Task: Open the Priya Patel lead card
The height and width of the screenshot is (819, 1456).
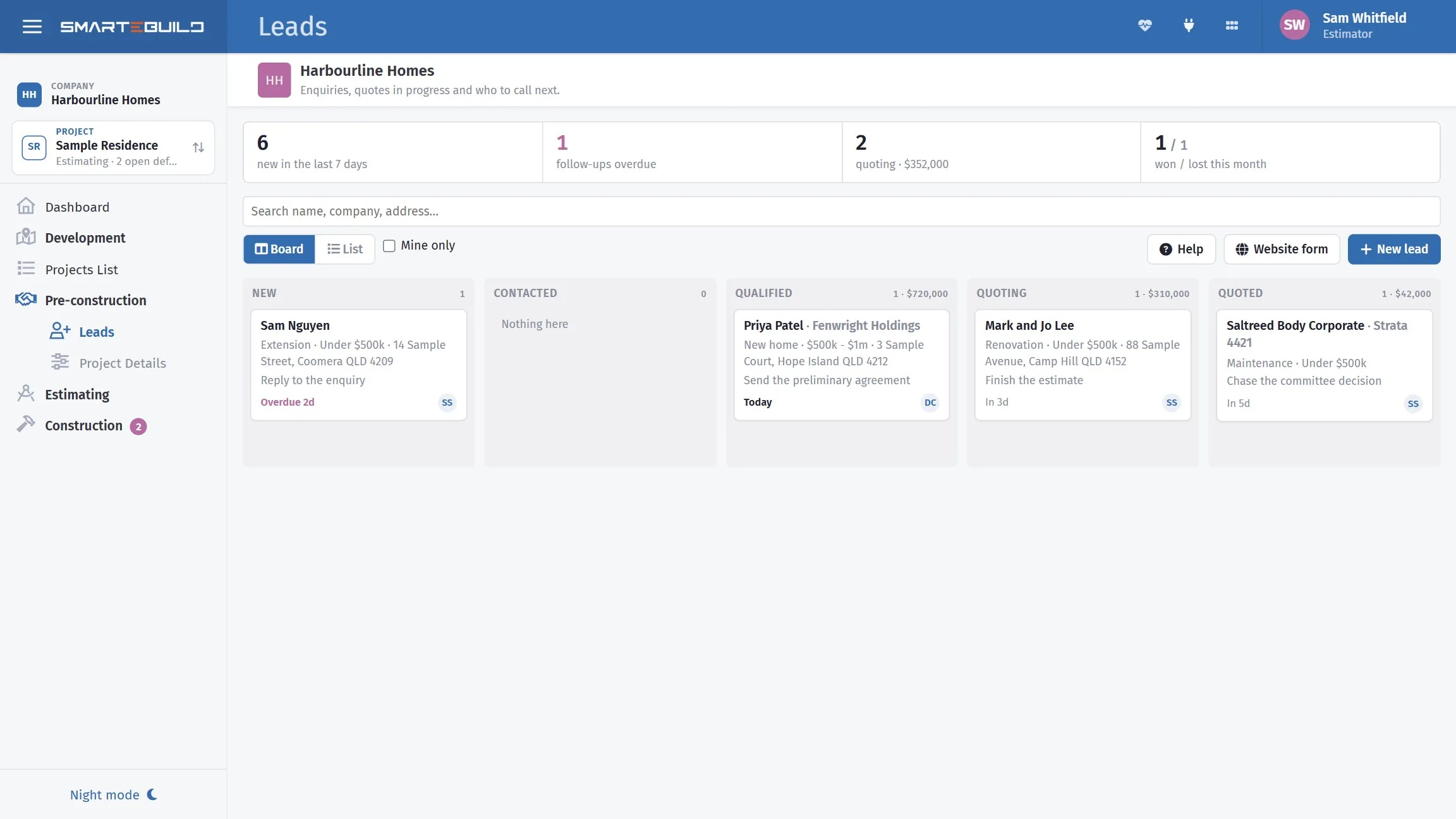Action: (x=841, y=365)
